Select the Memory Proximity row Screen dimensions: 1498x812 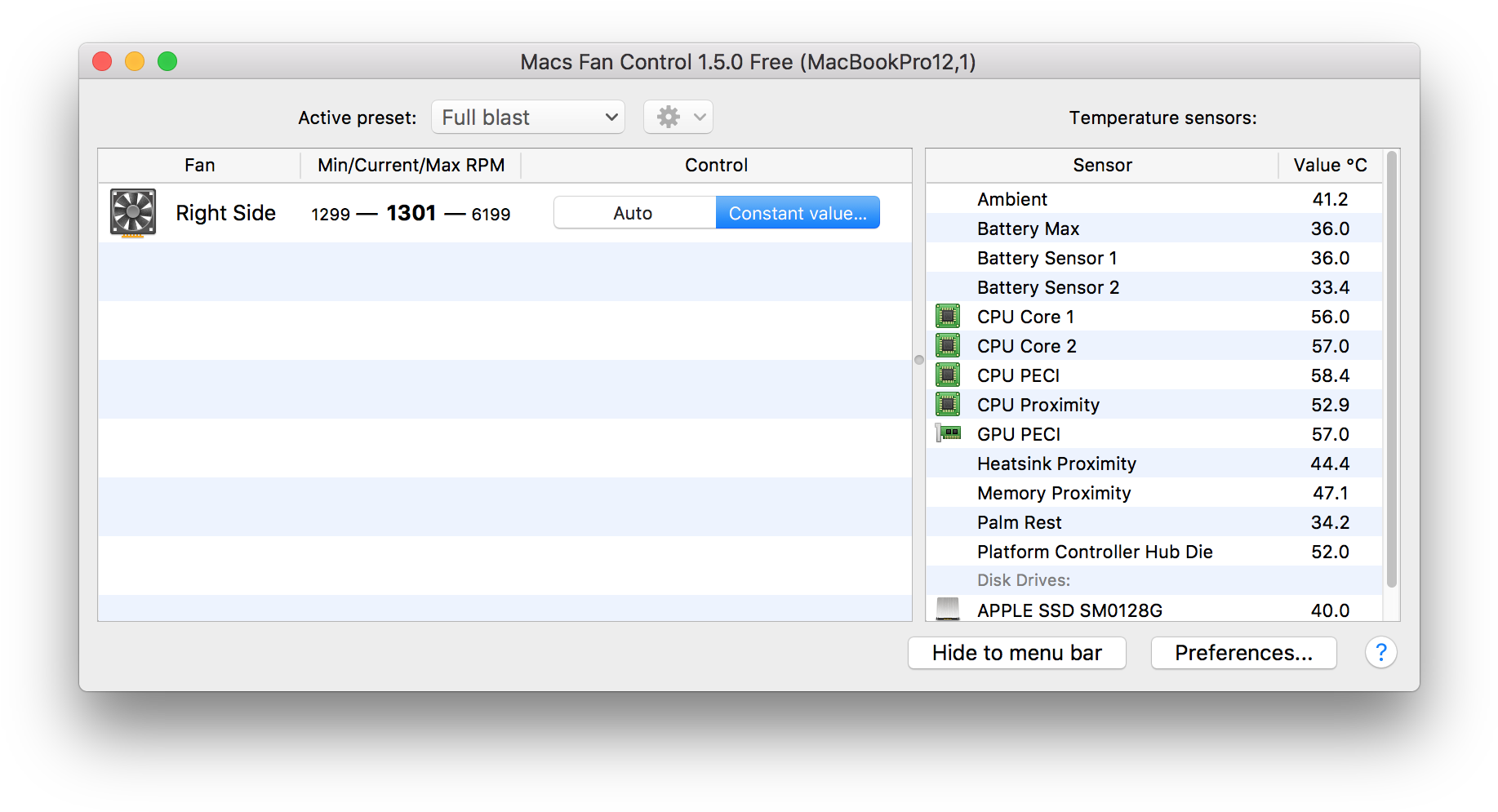coord(1154,493)
